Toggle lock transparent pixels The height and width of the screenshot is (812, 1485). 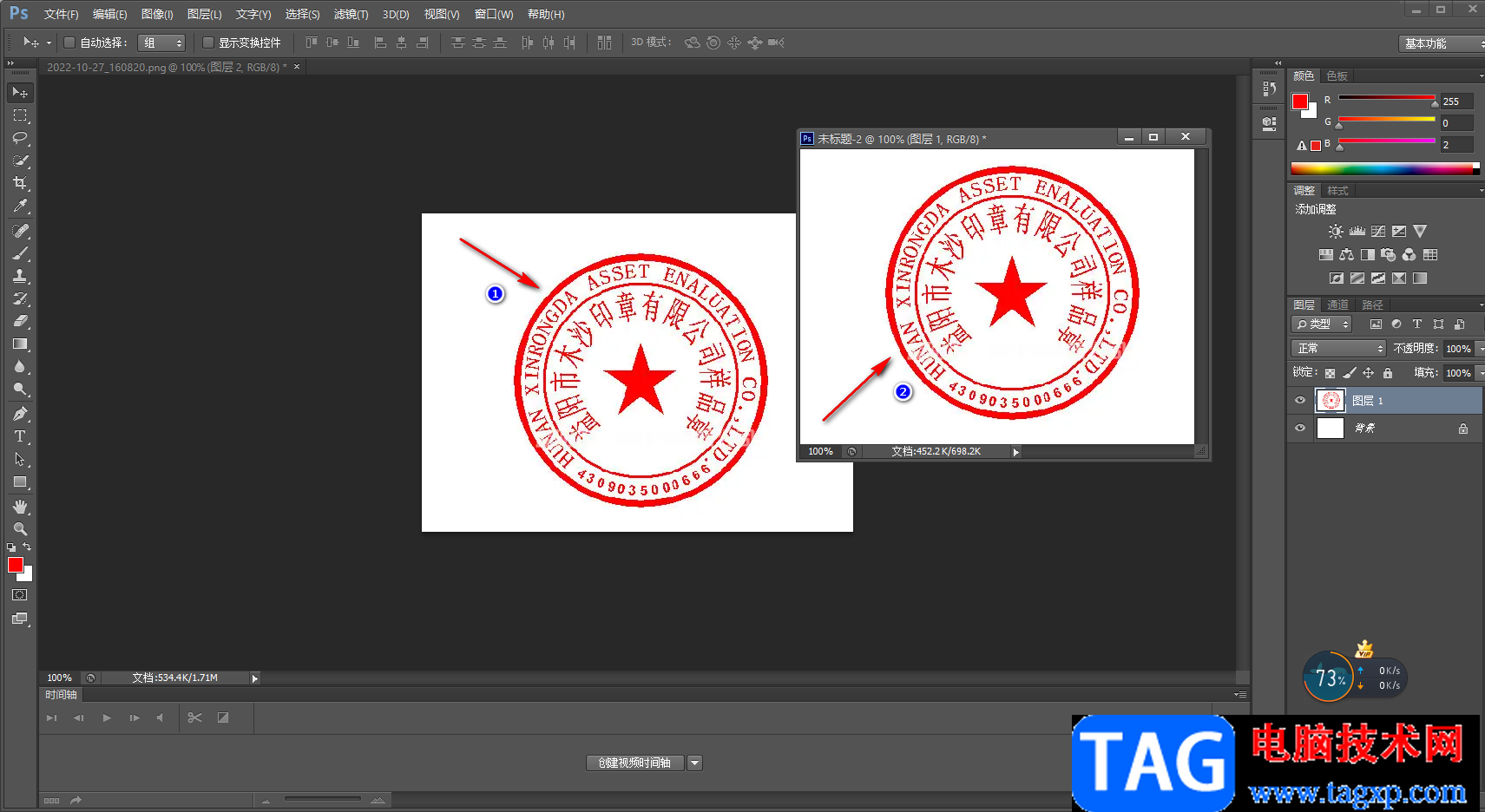click(x=1330, y=373)
